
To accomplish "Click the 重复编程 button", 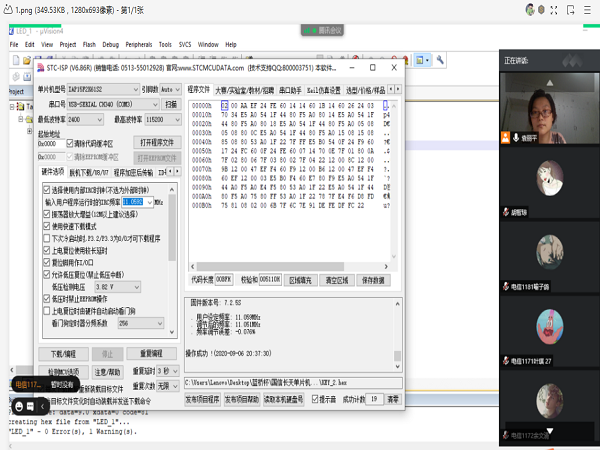I will [152, 353].
